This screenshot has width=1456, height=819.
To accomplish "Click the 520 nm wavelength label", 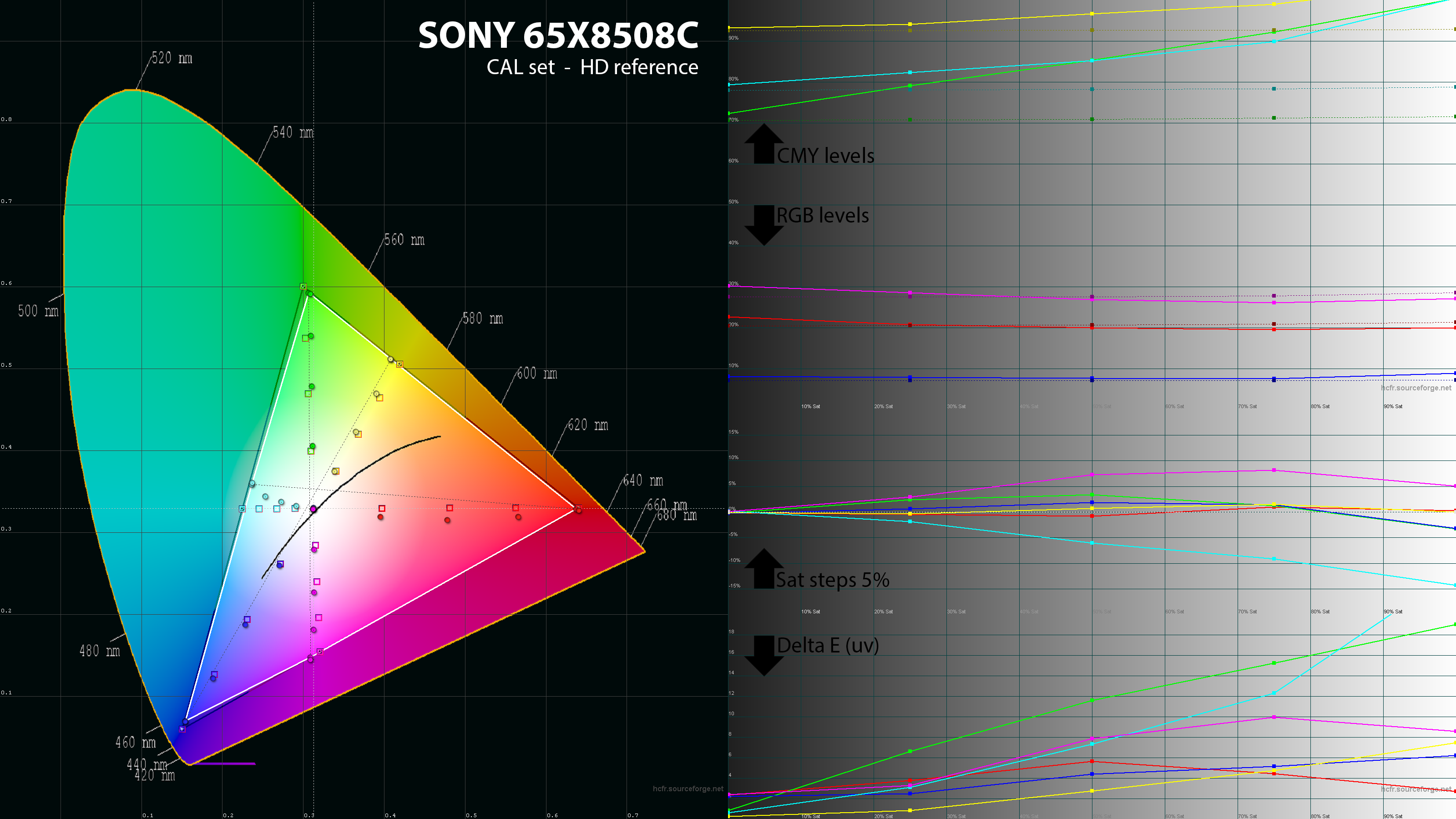I will point(172,58).
